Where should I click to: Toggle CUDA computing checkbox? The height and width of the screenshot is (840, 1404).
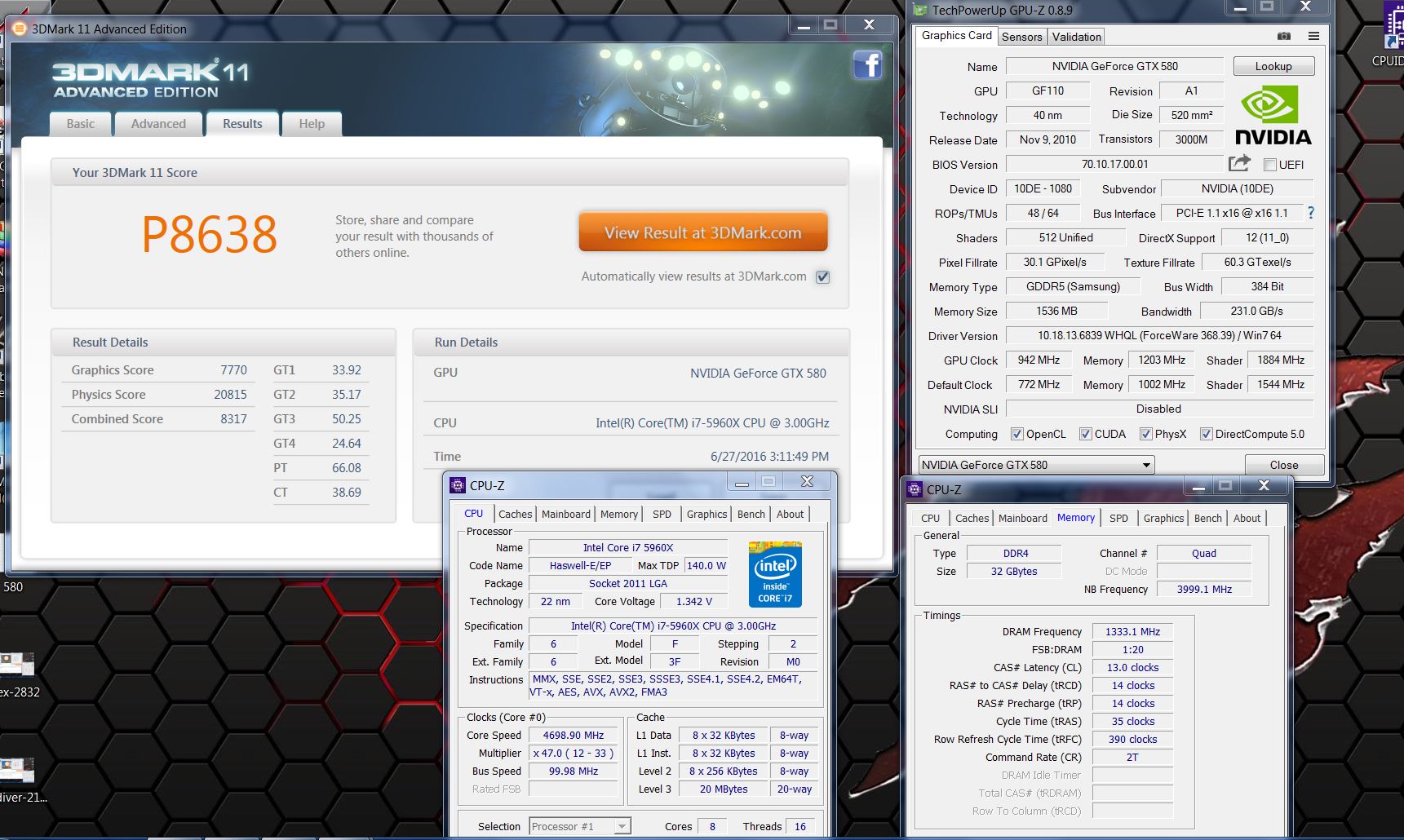1085,434
